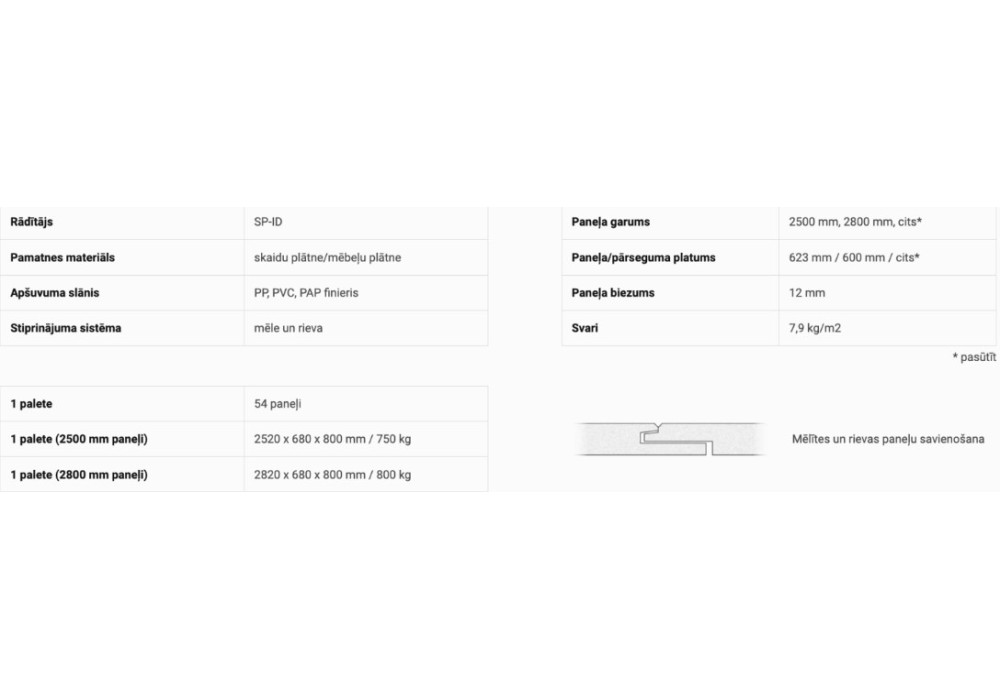This screenshot has width=1000, height=700.
Task: Select the "mēle un rieva" value
Action: coord(289,328)
